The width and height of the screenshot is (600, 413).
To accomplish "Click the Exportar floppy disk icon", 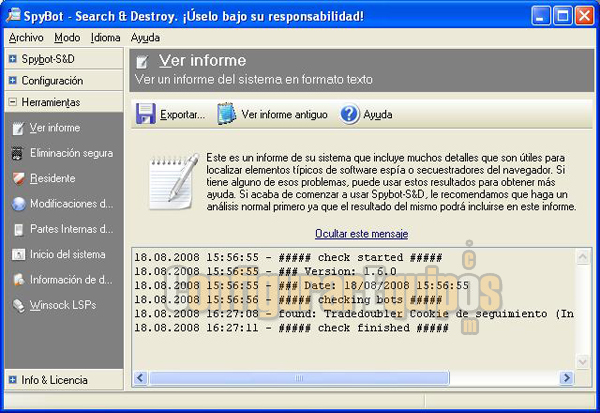I will [x=146, y=114].
